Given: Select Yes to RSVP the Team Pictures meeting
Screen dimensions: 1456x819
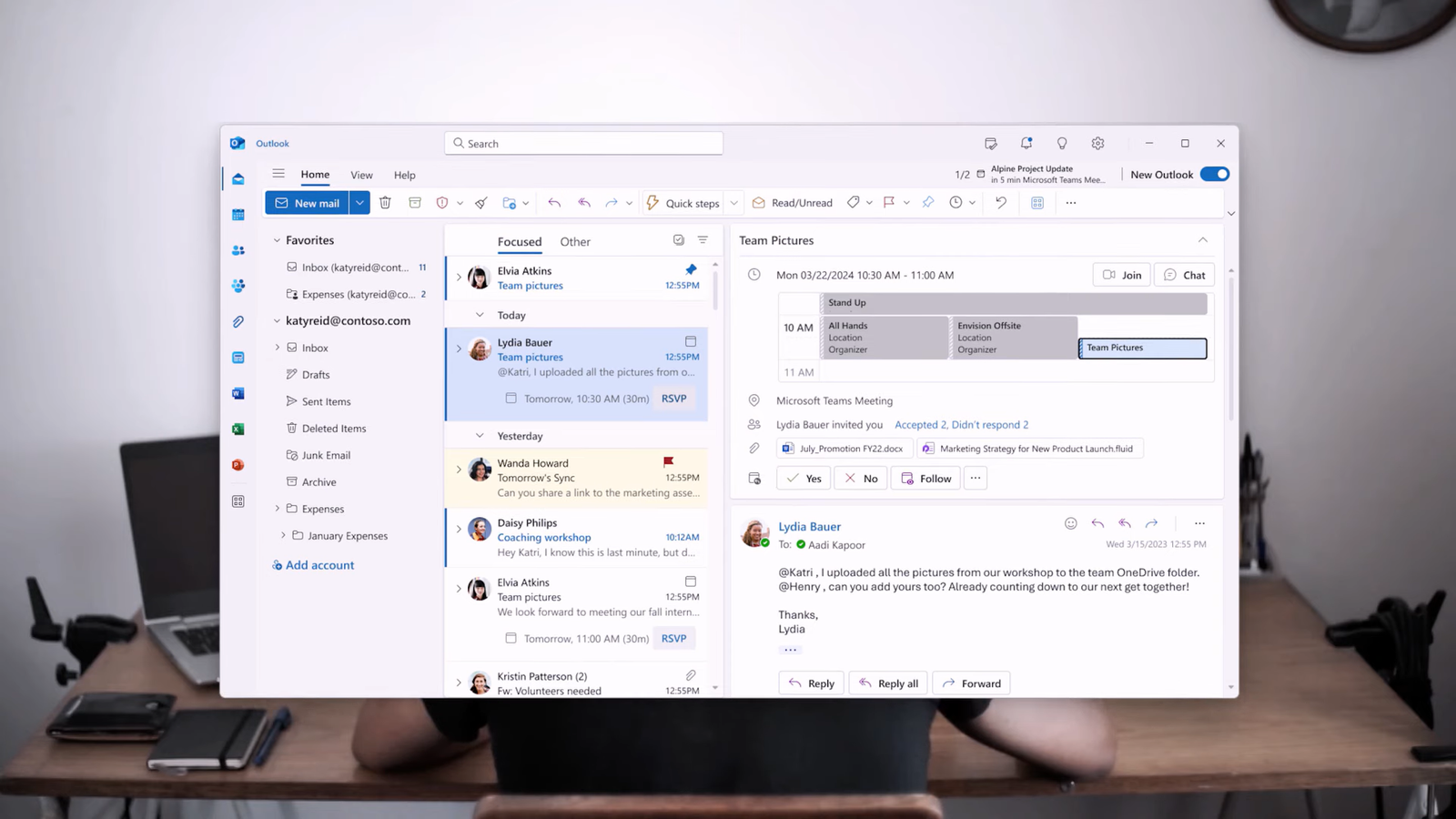Looking at the screenshot, I should [803, 478].
